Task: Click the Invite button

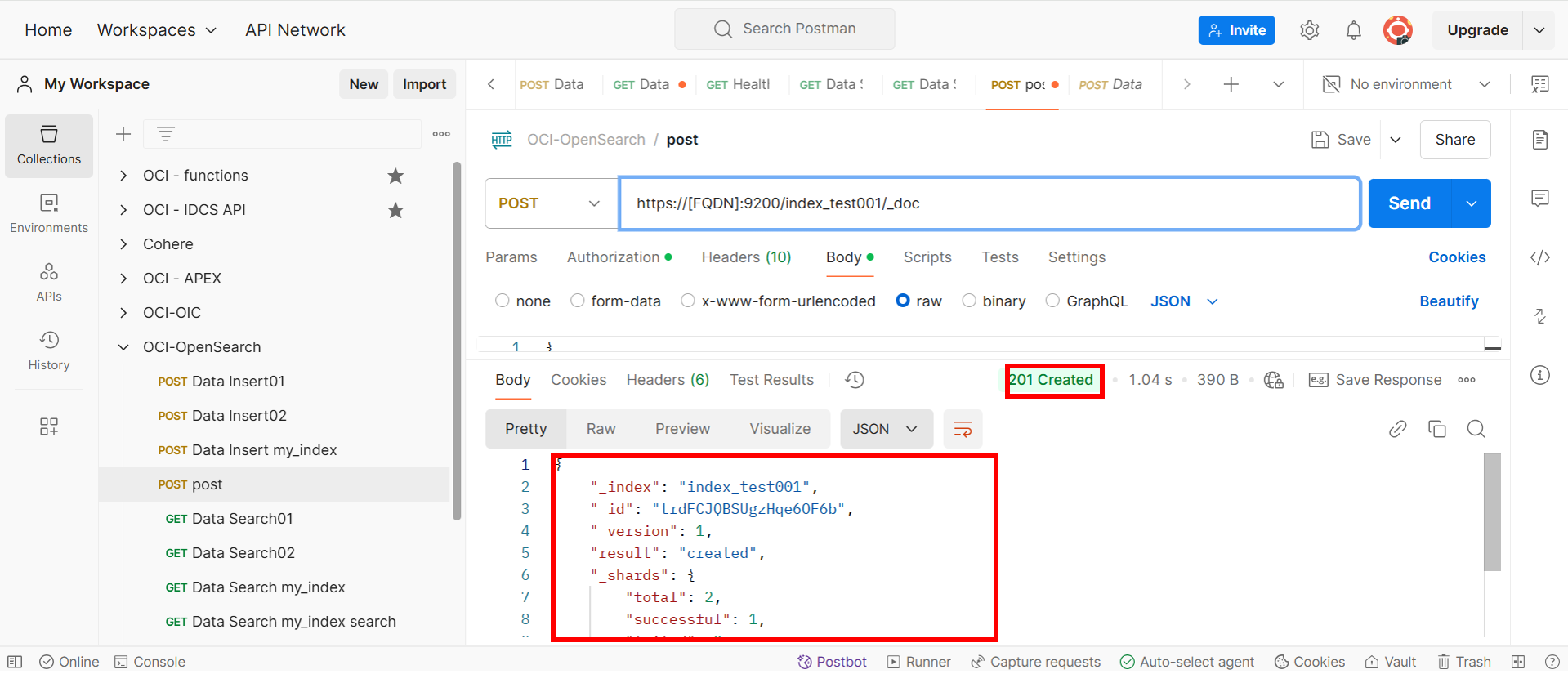Action: 1237,30
